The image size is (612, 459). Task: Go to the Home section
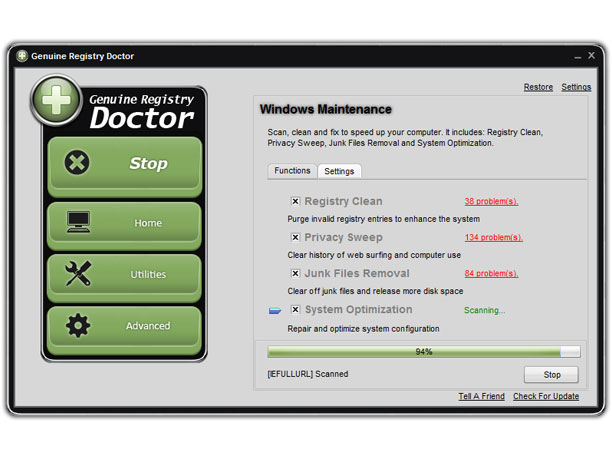tap(124, 226)
